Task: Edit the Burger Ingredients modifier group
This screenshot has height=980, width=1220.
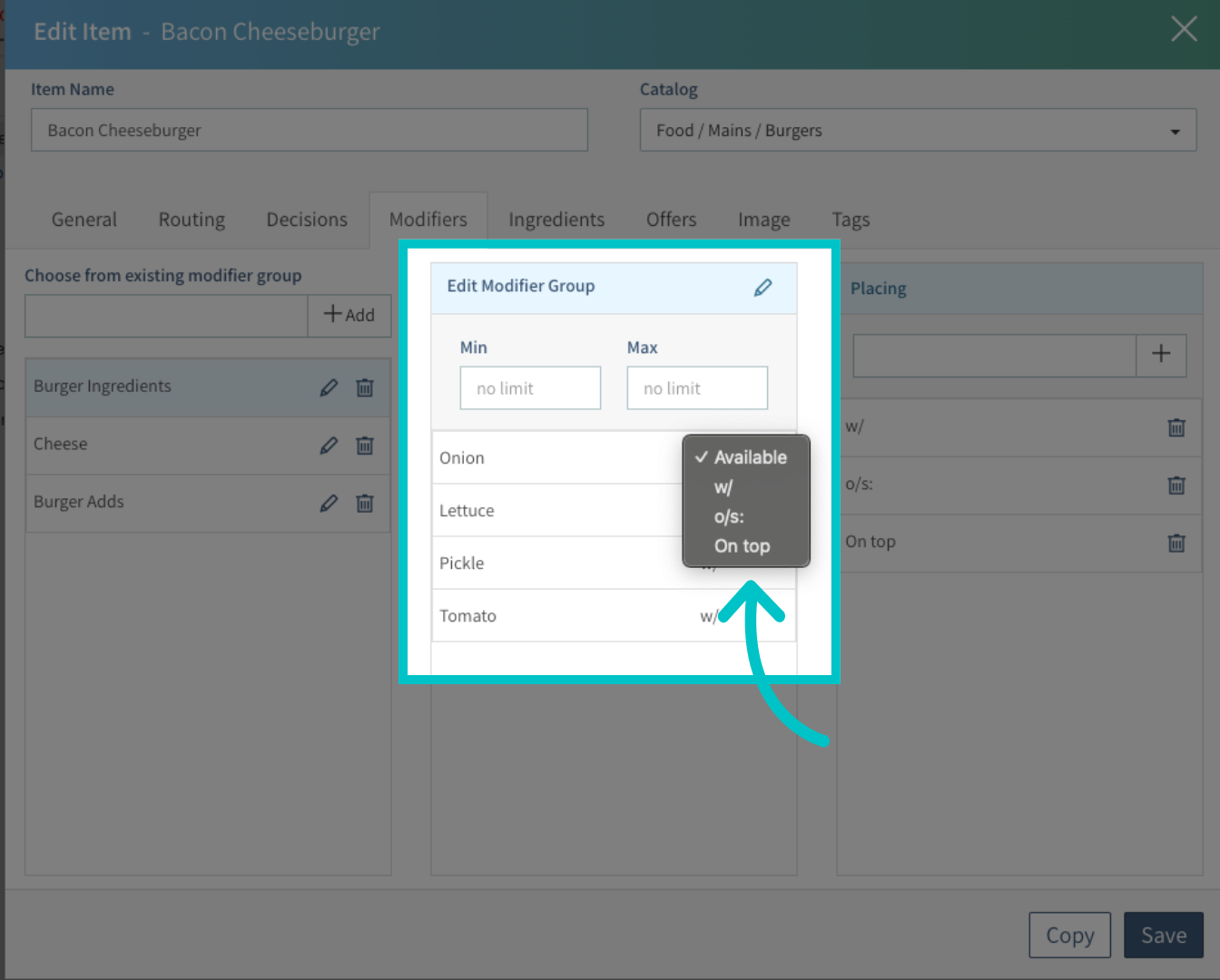Action: [x=329, y=387]
